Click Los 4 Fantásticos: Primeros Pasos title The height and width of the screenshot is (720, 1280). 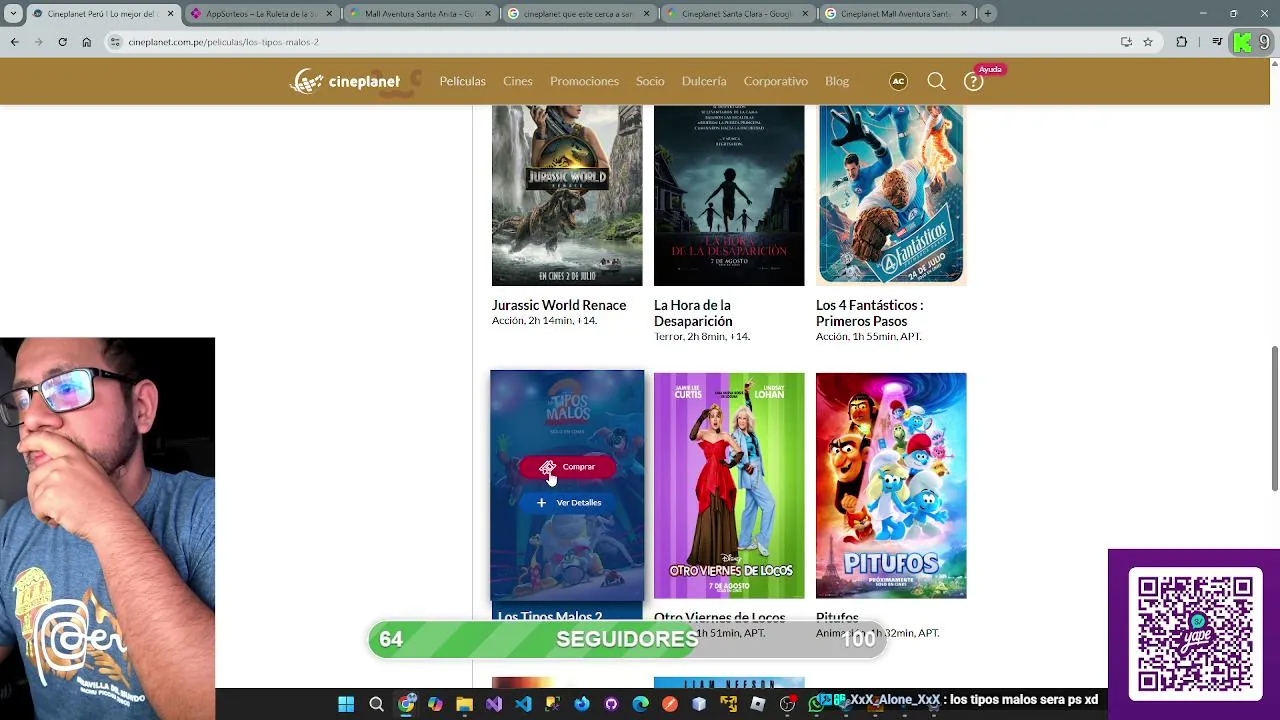coord(869,313)
